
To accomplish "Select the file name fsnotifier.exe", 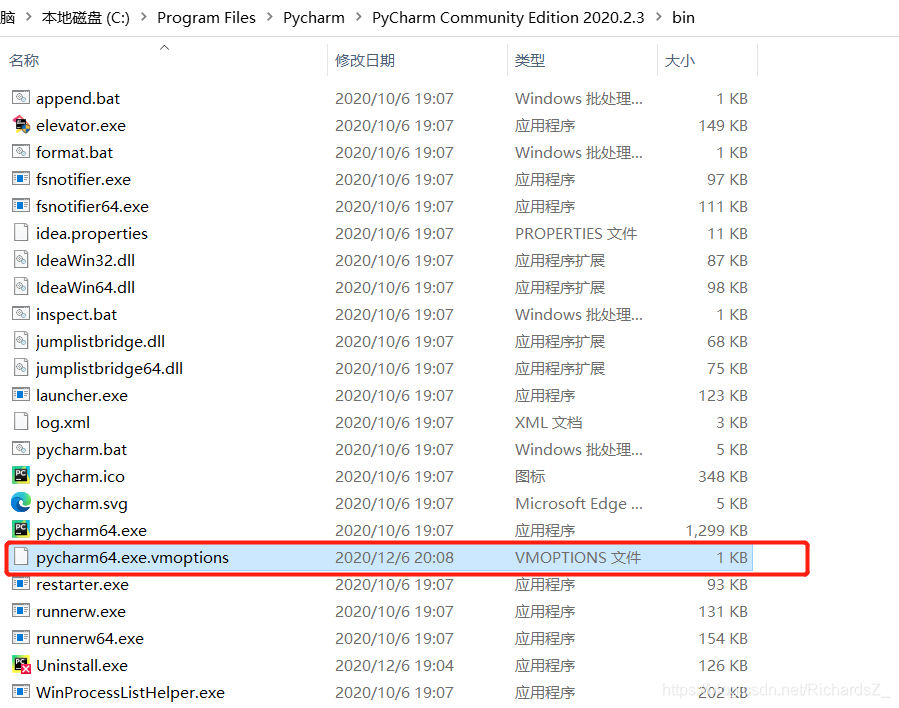I will click(83, 179).
